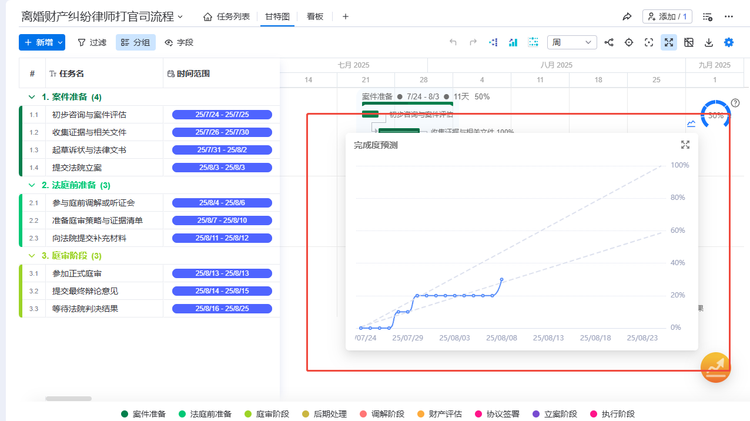Toggle the 调解阶段 legend item
Screen dimensions: 750x421
[x=382, y=414]
